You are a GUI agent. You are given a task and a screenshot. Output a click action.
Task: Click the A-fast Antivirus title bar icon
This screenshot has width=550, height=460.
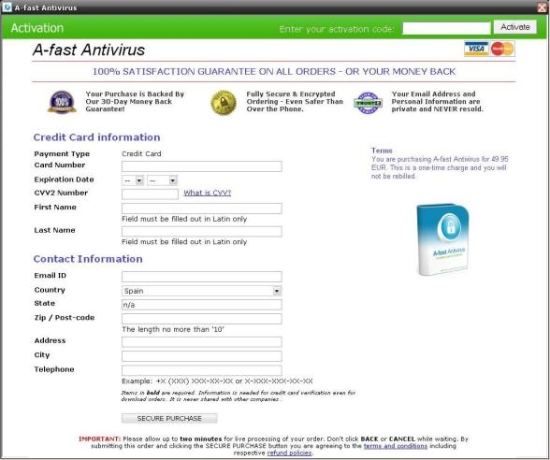coord(7,7)
